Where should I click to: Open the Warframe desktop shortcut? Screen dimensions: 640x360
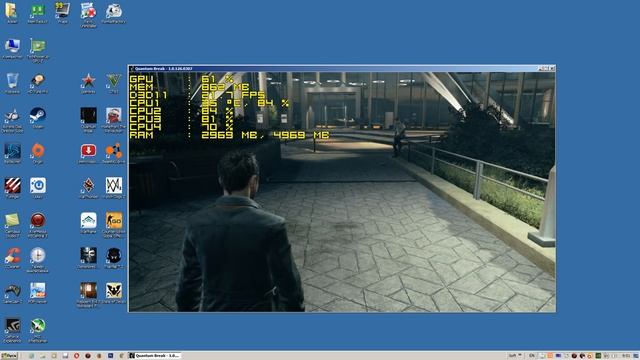[88, 222]
